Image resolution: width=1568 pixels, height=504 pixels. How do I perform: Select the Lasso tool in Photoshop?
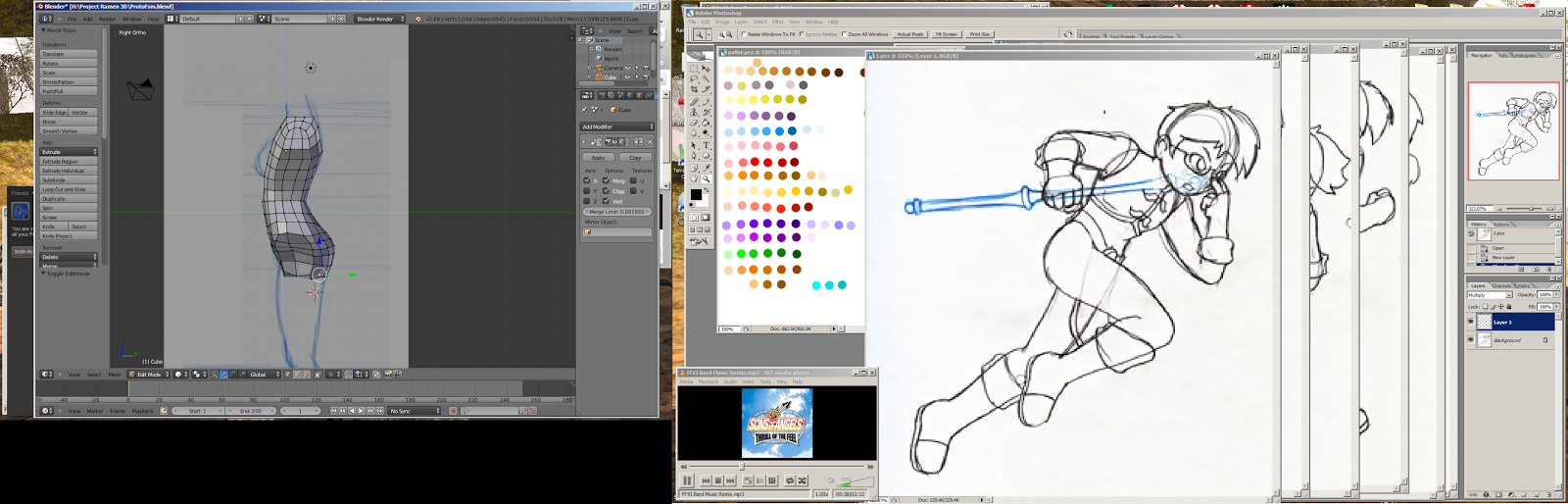[694, 78]
